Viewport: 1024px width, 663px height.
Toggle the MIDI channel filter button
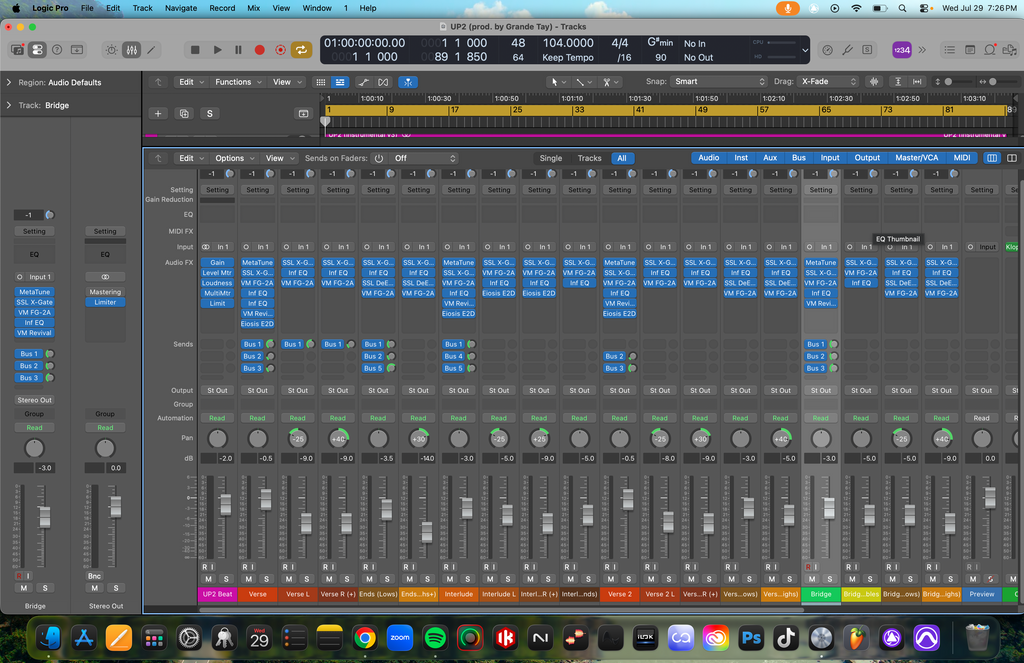[961, 157]
